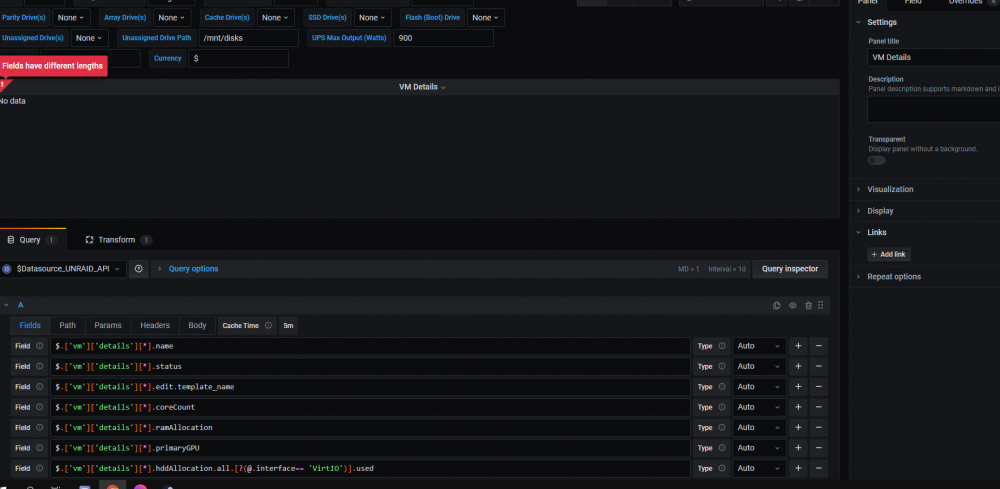Click the Add link button

pyautogui.click(x=888, y=254)
